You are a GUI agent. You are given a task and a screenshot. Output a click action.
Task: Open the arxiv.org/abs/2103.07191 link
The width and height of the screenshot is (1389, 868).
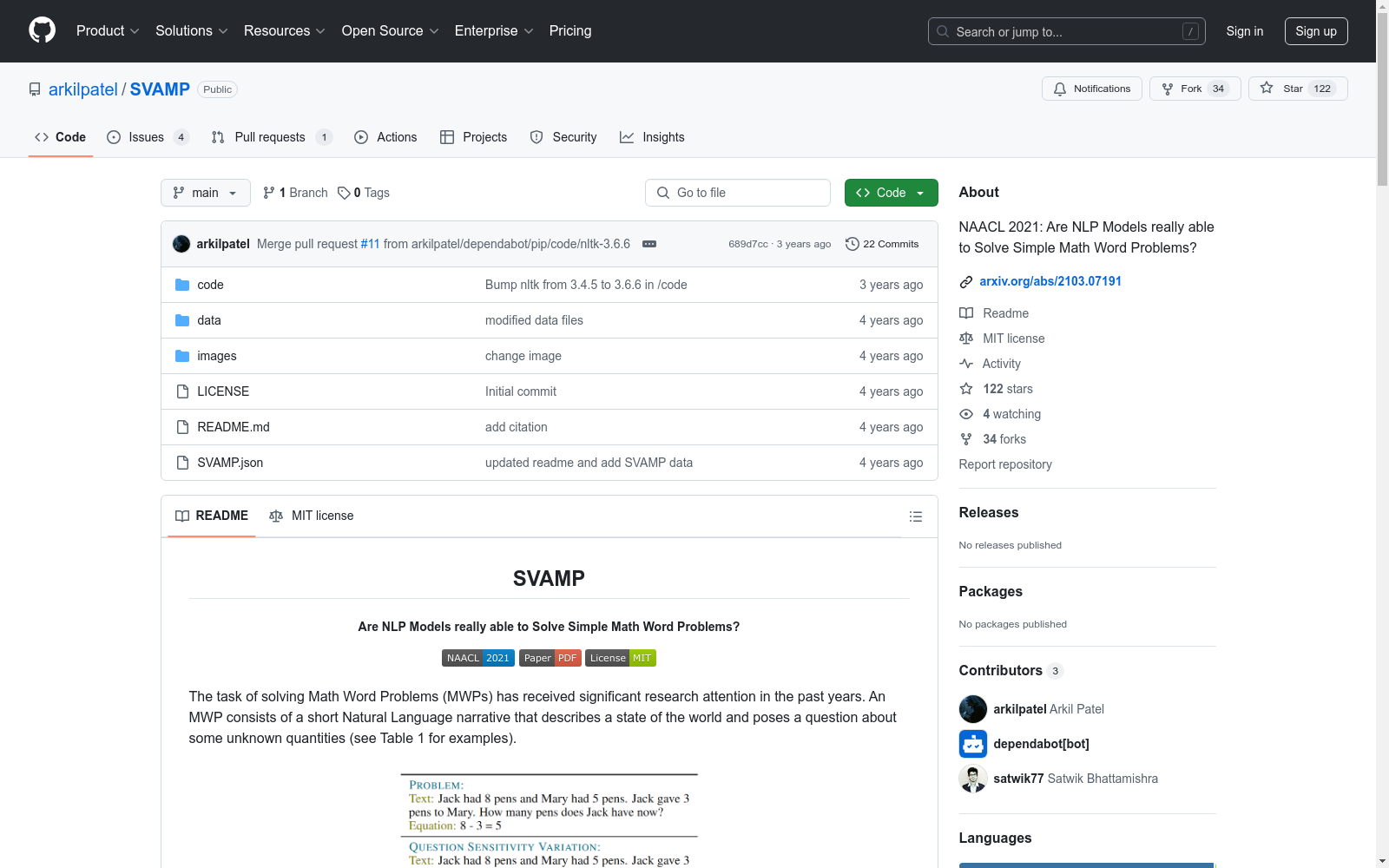1050,281
